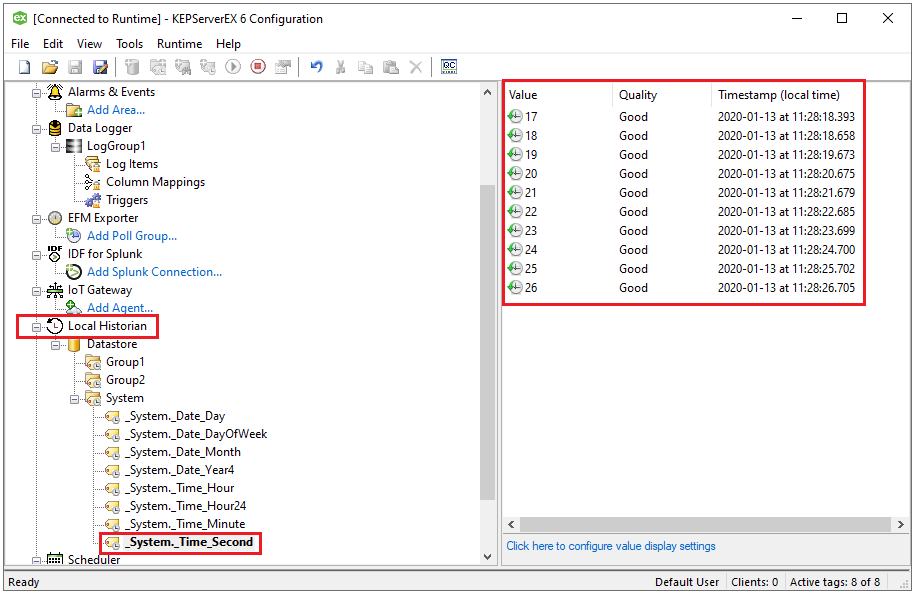Select the Column Mappings tree node
The image size is (915, 595).
[x=155, y=182]
